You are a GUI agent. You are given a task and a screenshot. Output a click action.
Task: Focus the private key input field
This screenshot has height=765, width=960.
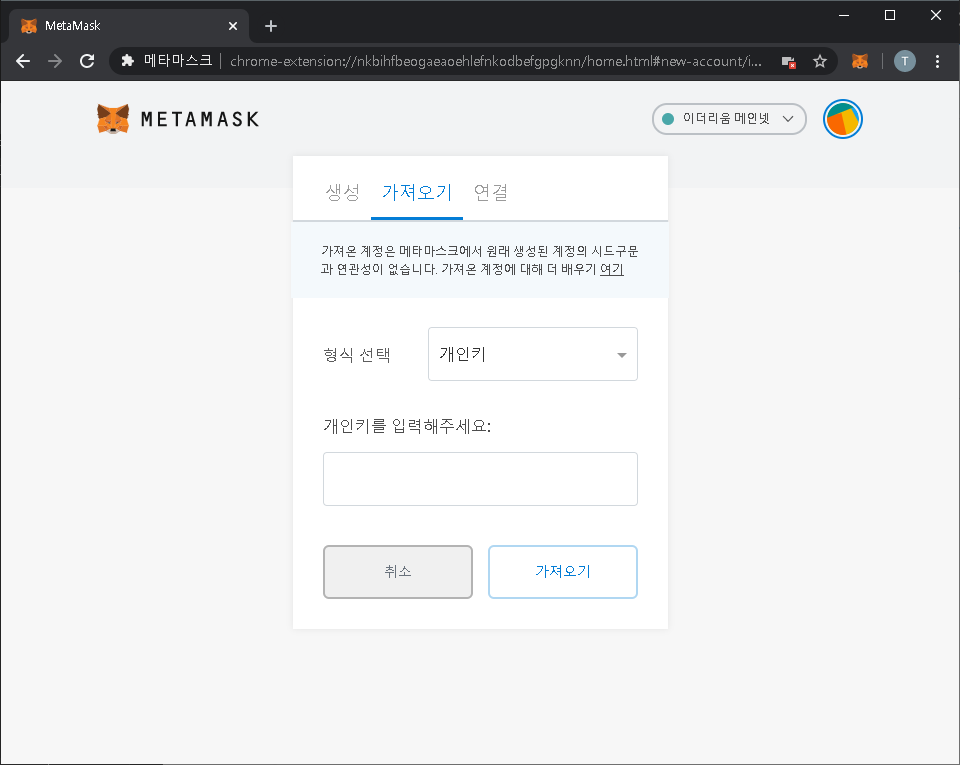[480, 479]
